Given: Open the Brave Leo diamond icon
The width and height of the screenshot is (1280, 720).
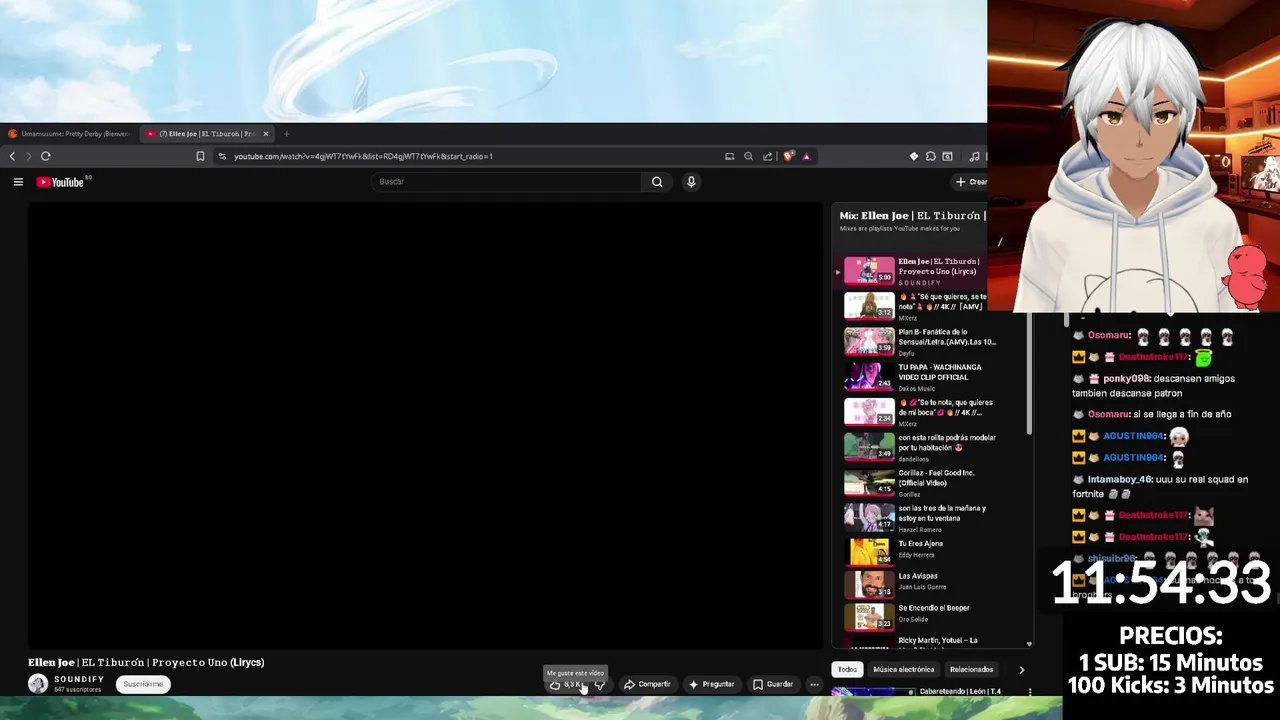Looking at the screenshot, I should coord(914,156).
